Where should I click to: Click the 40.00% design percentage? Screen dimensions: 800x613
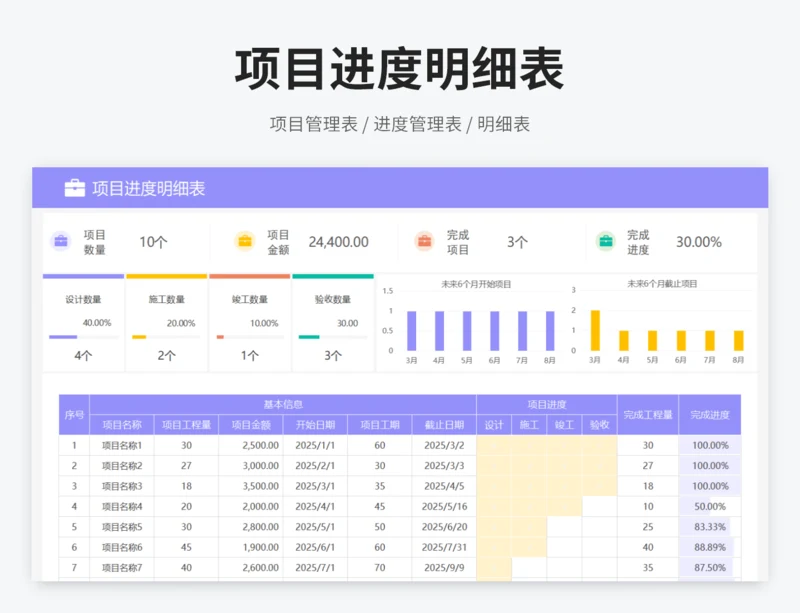[97, 323]
